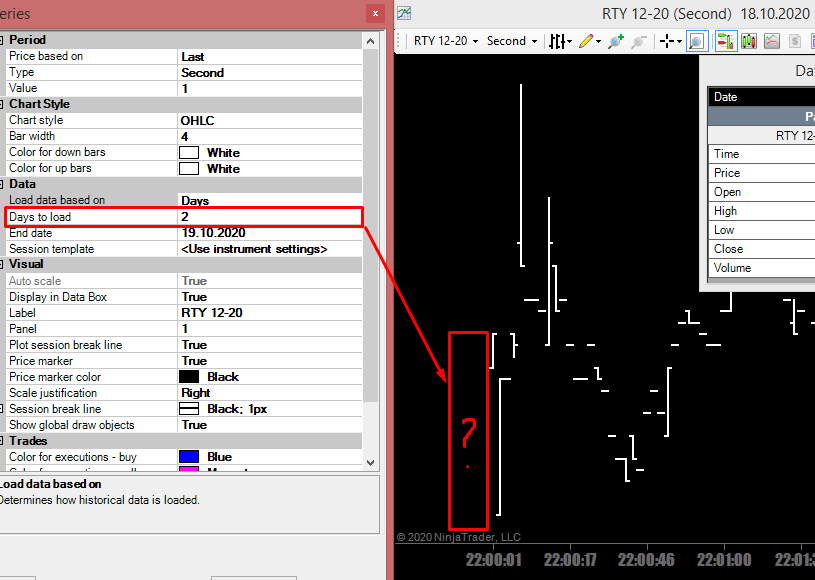Screen dimensions: 815x580
Task: Edit the Label field RTY 12-20
Action: (x=270, y=313)
